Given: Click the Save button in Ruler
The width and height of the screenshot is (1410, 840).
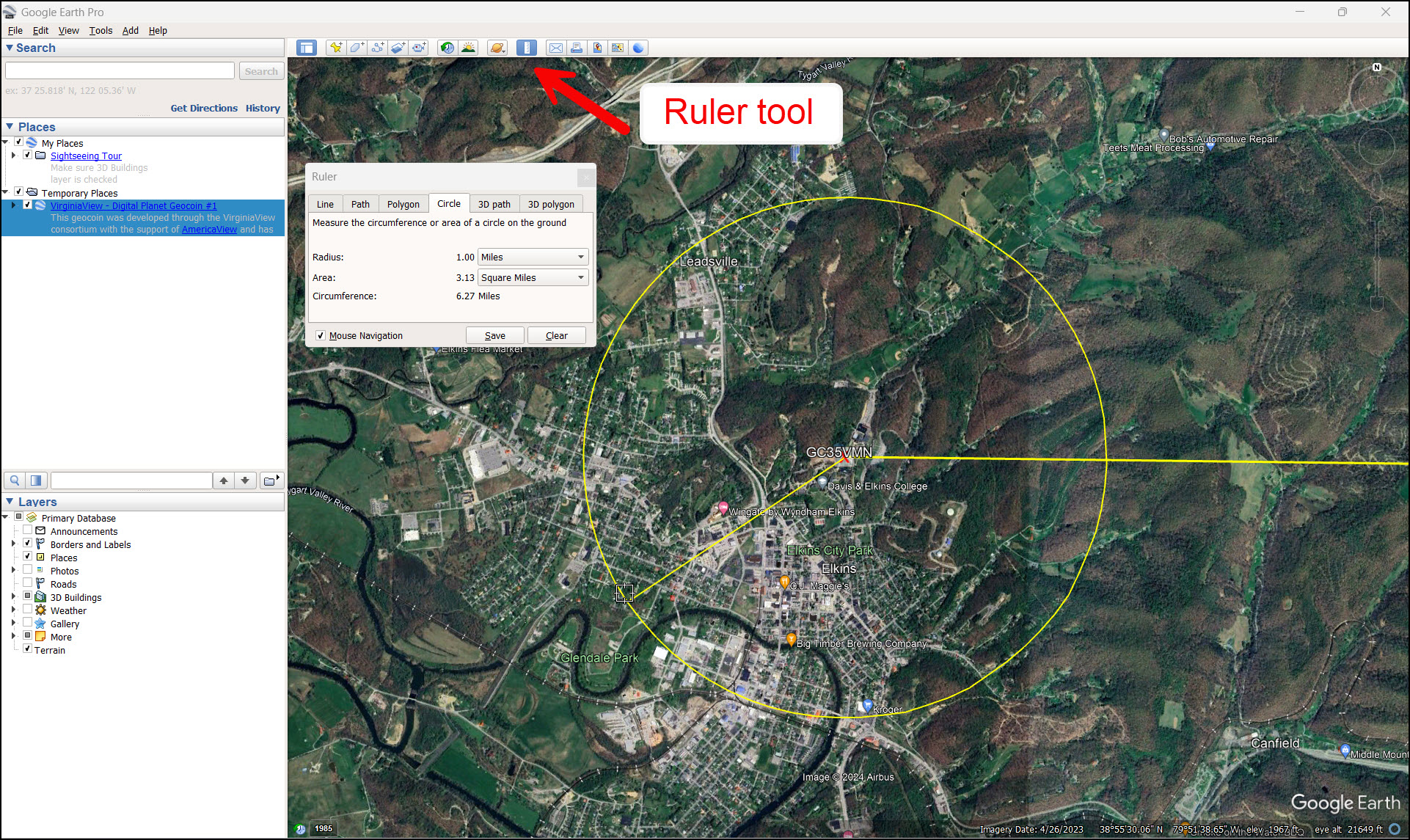Looking at the screenshot, I should click(x=495, y=335).
